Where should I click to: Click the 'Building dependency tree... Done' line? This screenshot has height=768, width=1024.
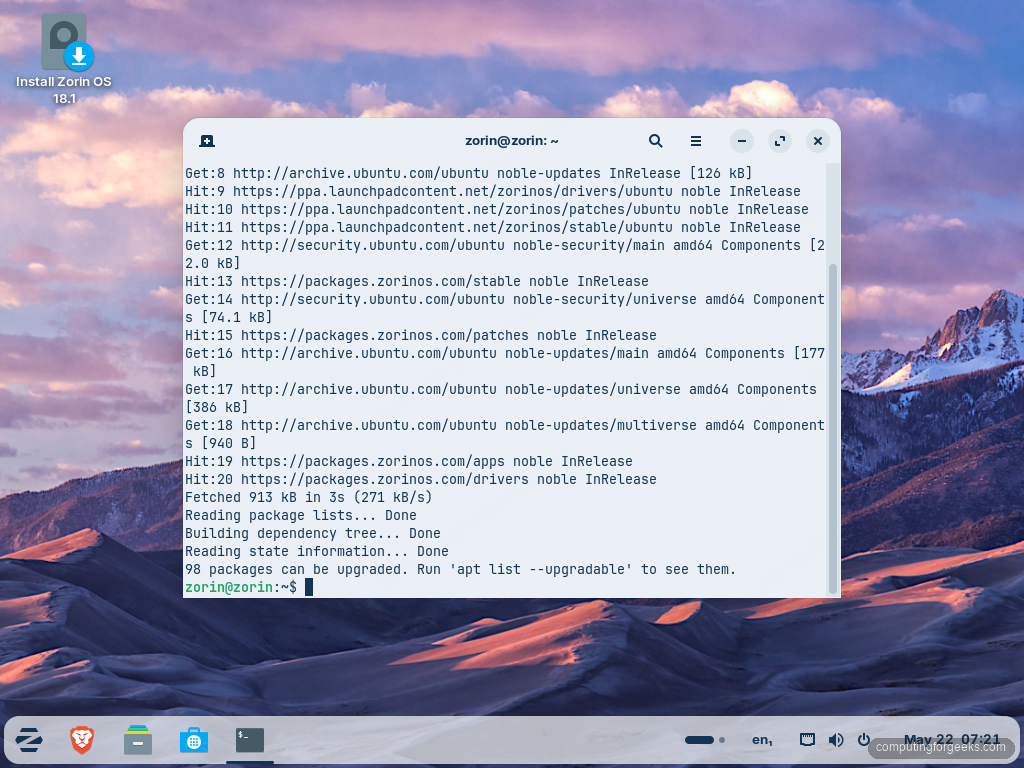313,534
